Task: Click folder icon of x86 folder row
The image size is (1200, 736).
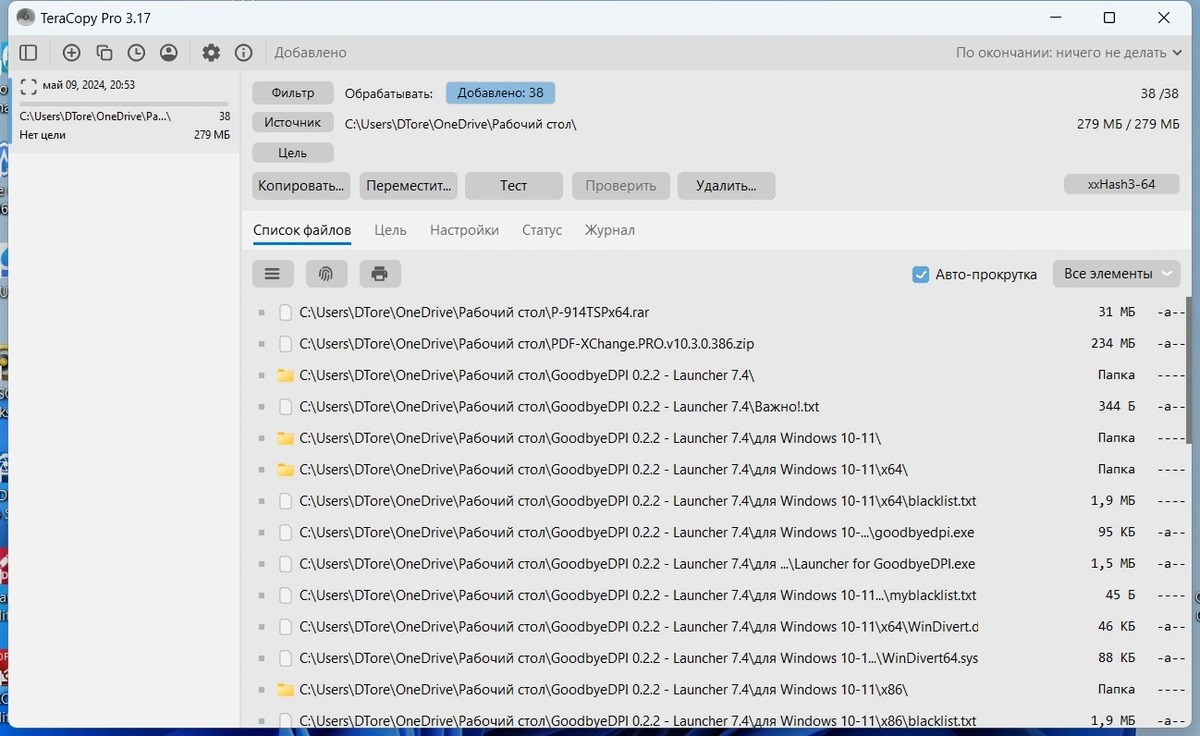Action: pos(285,690)
